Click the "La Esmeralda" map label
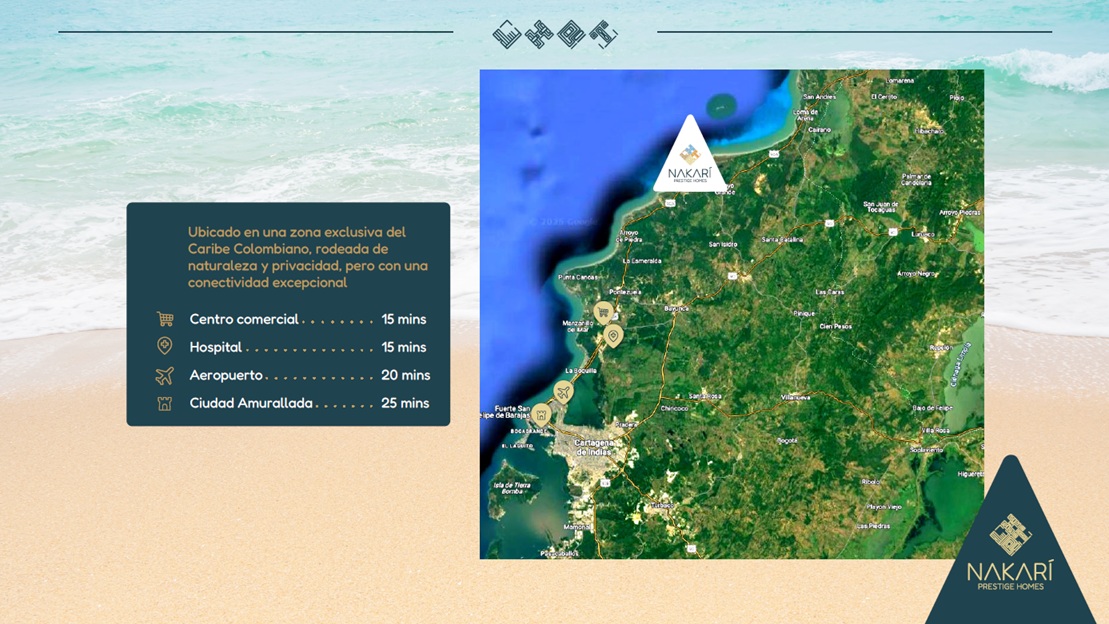The height and width of the screenshot is (624, 1109). click(642, 260)
